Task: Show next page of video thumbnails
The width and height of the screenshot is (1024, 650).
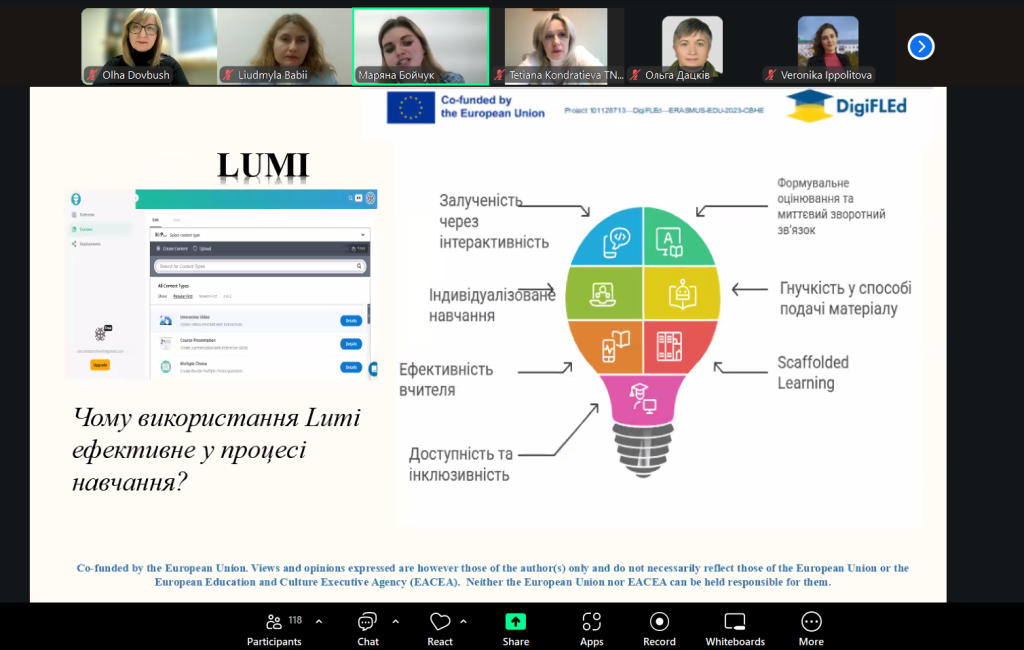Action: [920, 46]
